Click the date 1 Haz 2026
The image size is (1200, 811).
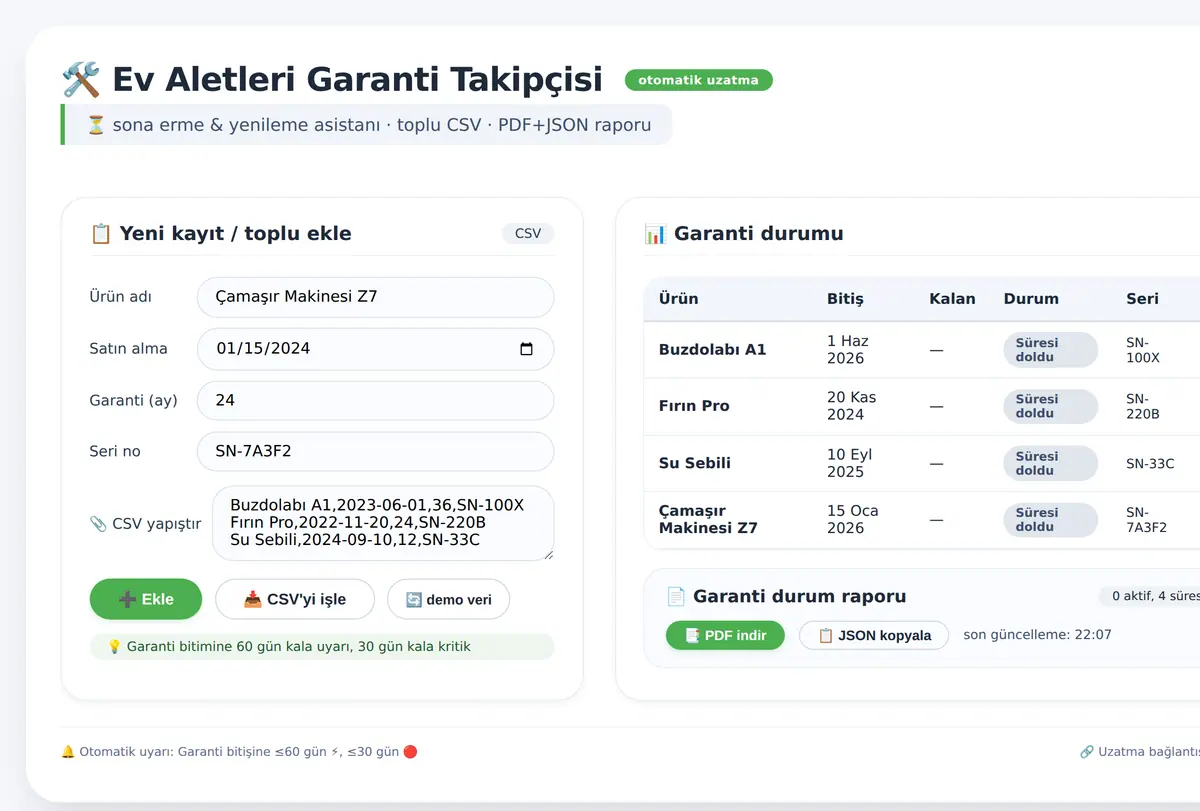tap(848, 350)
